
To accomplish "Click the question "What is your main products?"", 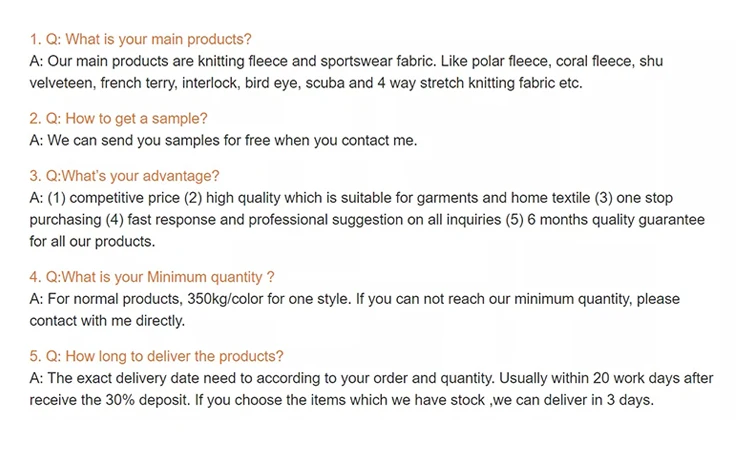I will (x=140, y=39).
